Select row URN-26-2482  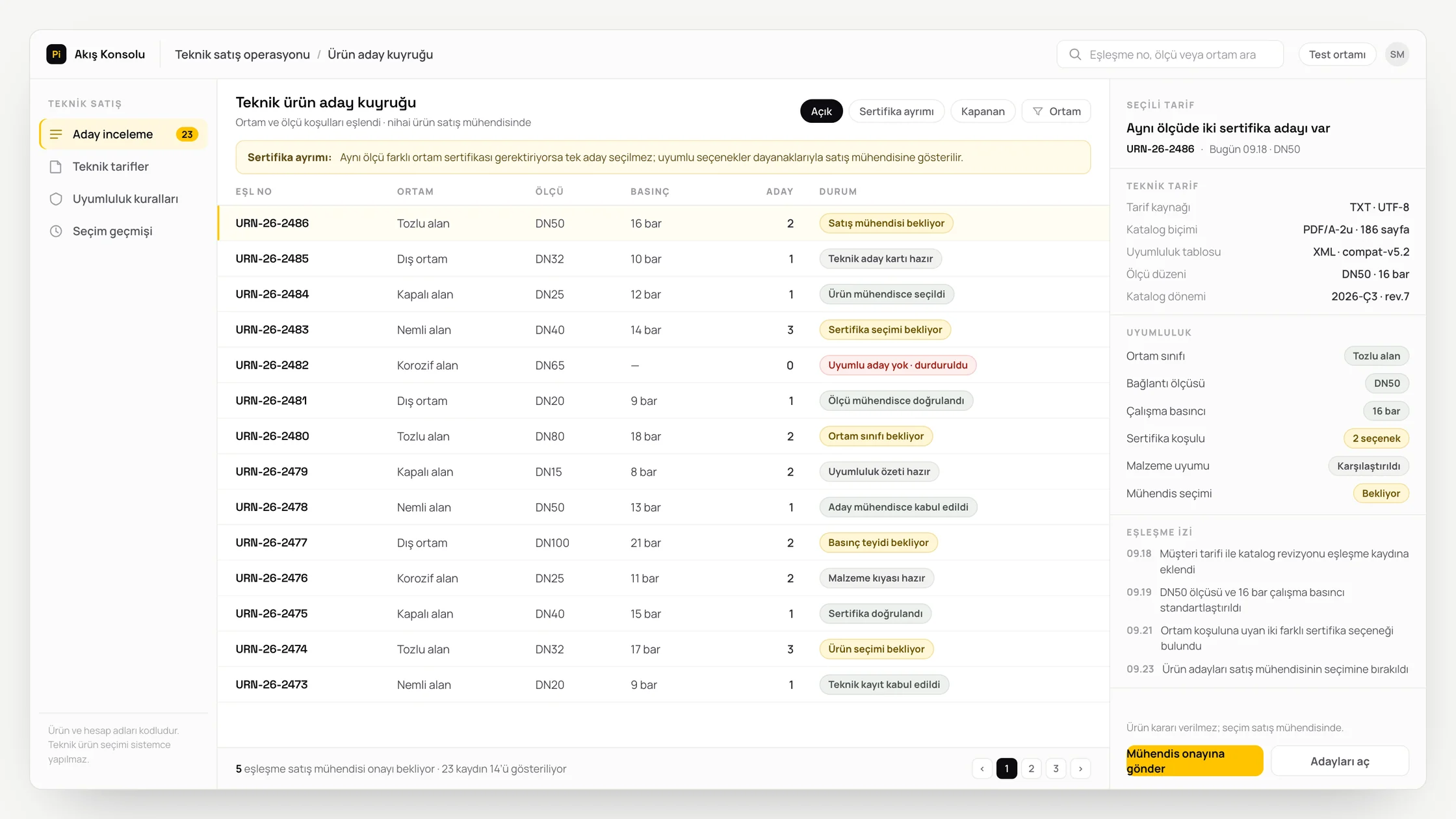663,365
